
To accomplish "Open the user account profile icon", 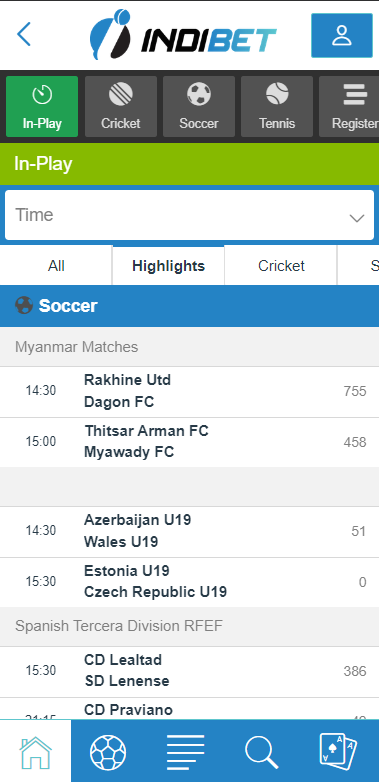I will pos(342,35).
